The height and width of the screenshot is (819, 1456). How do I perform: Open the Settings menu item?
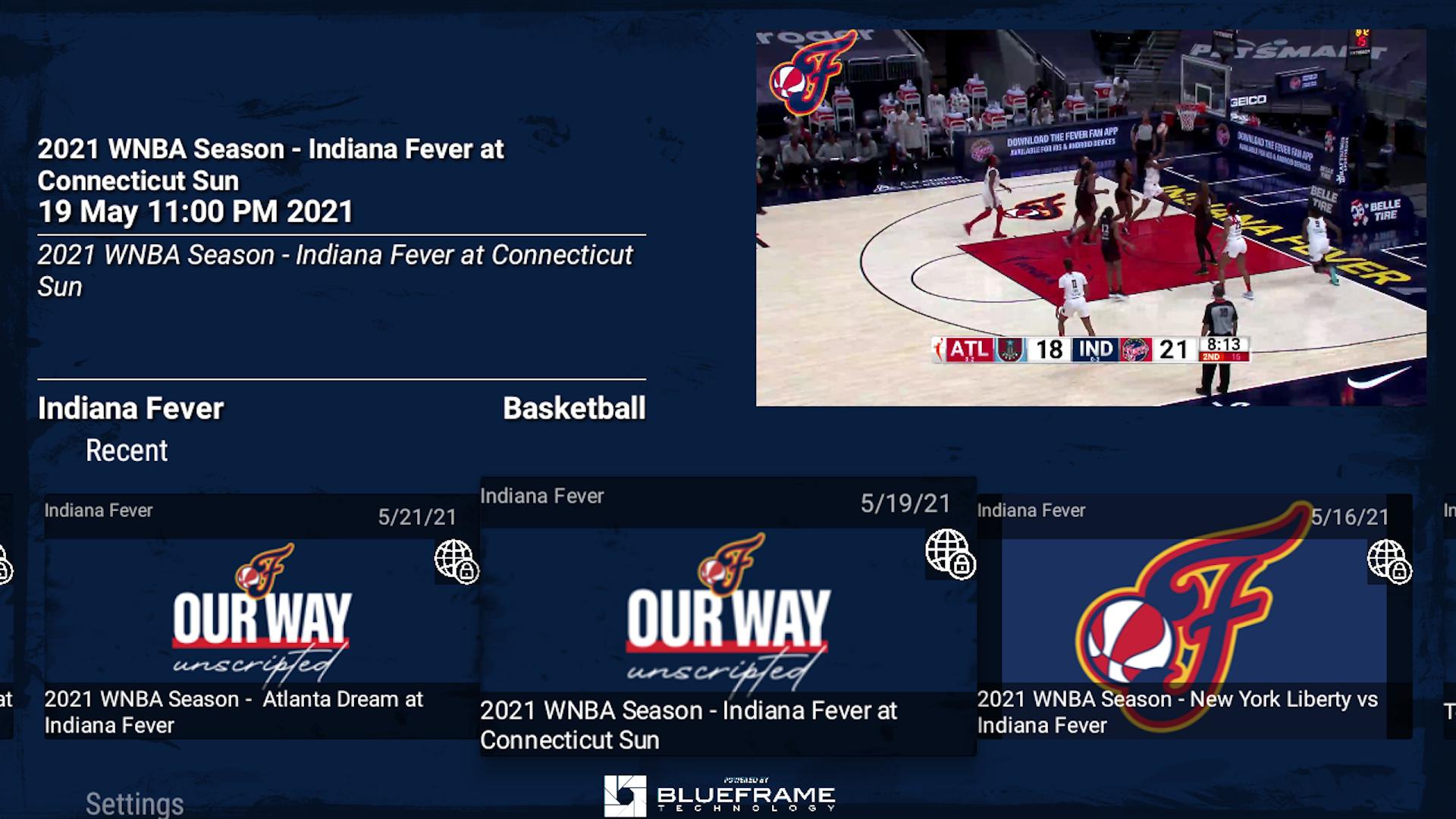coord(134,804)
